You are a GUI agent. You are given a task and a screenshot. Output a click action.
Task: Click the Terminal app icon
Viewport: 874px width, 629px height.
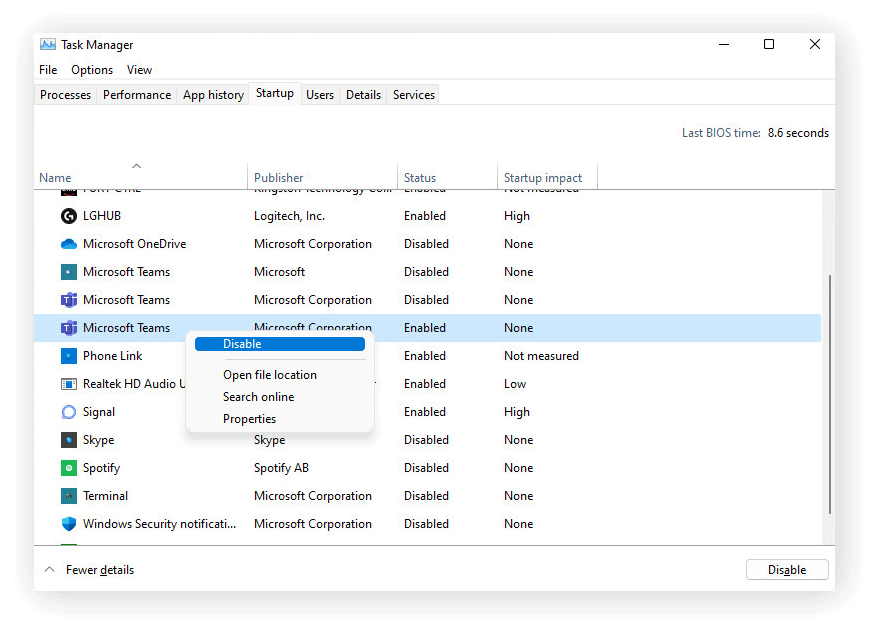[68, 495]
